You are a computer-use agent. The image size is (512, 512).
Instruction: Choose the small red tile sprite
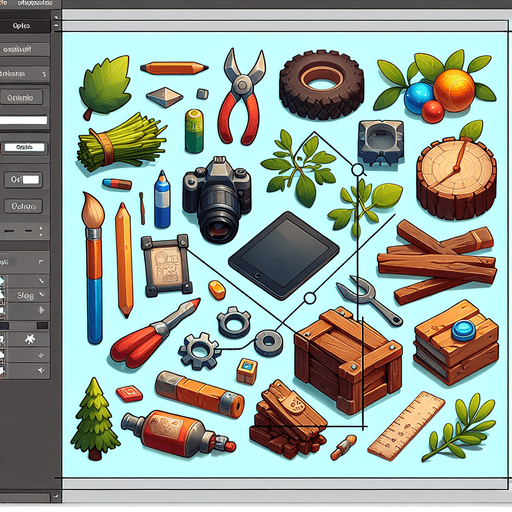pos(129,393)
